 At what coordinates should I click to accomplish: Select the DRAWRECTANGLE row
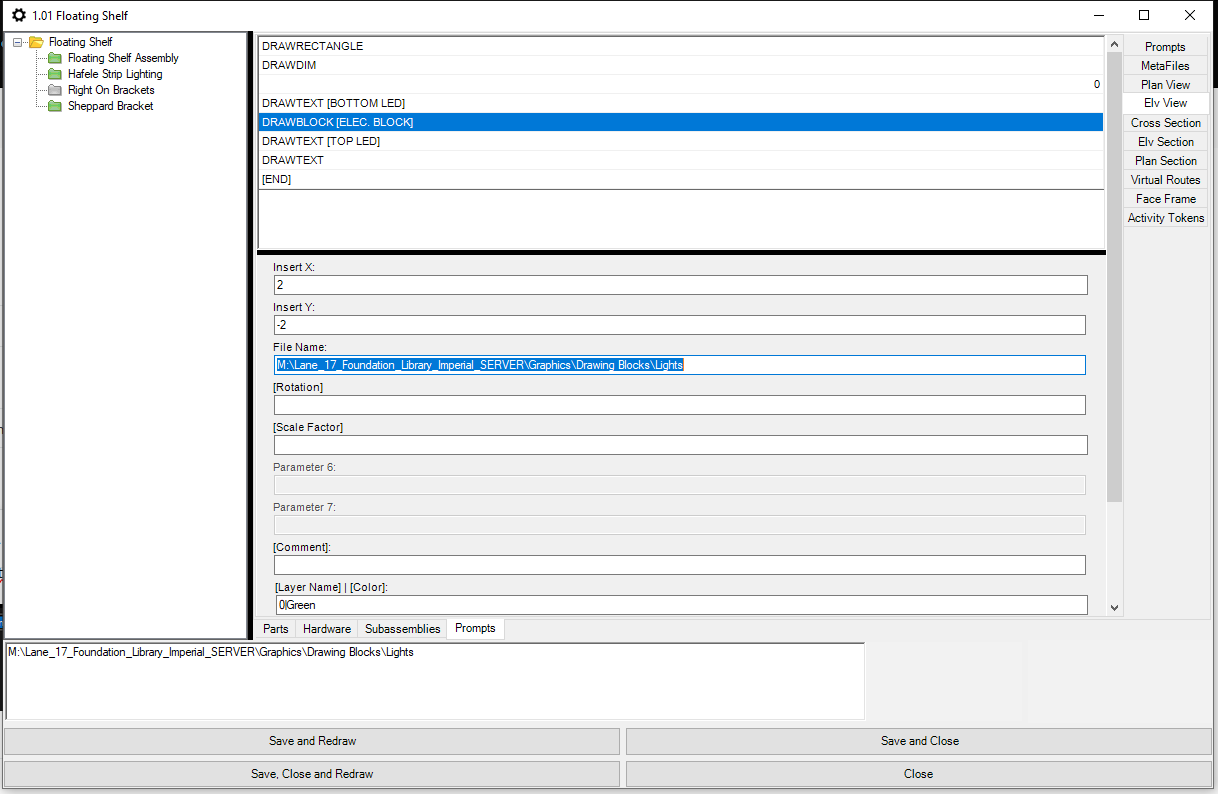coord(681,46)
